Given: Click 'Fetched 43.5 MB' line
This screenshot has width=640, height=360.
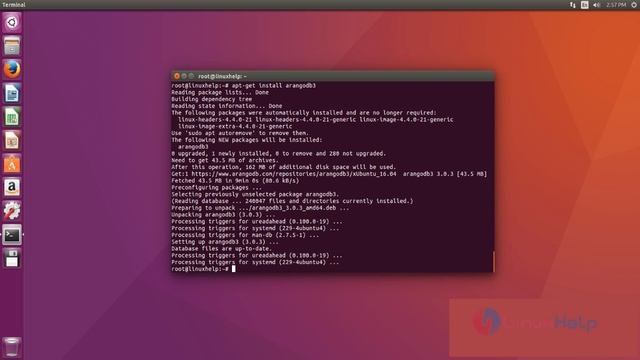Looking at the screenshot, I should click(235, 181).
